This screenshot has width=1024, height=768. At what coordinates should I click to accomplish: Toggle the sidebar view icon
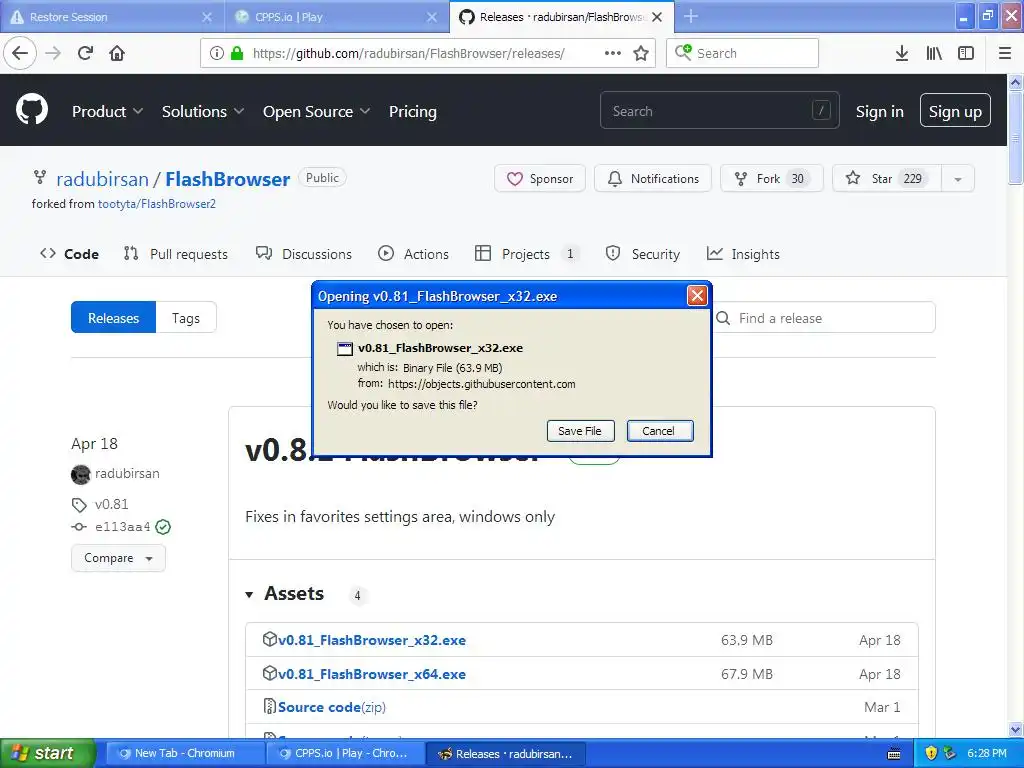966,53
